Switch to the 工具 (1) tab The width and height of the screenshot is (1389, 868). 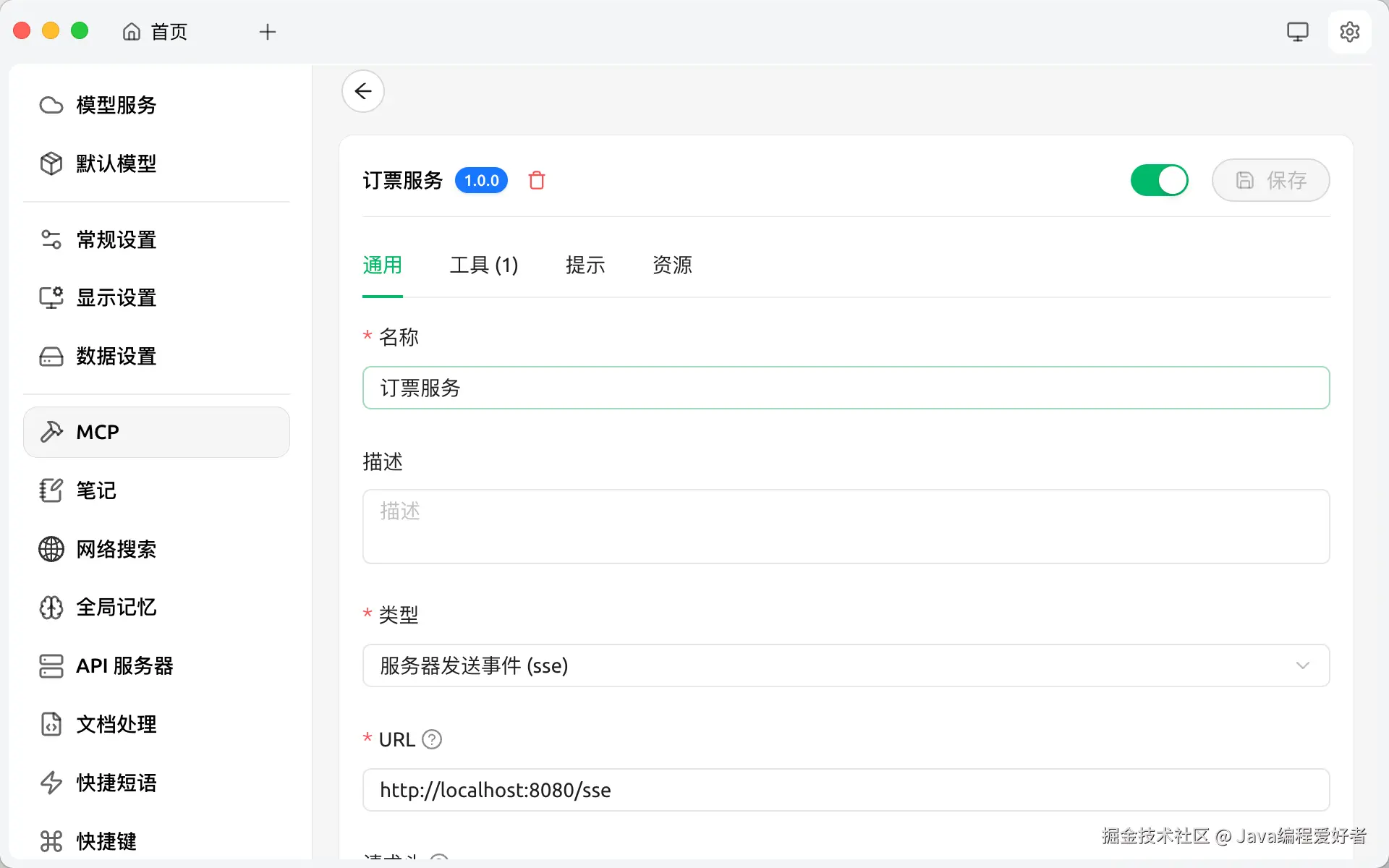(x=483, y=265)
